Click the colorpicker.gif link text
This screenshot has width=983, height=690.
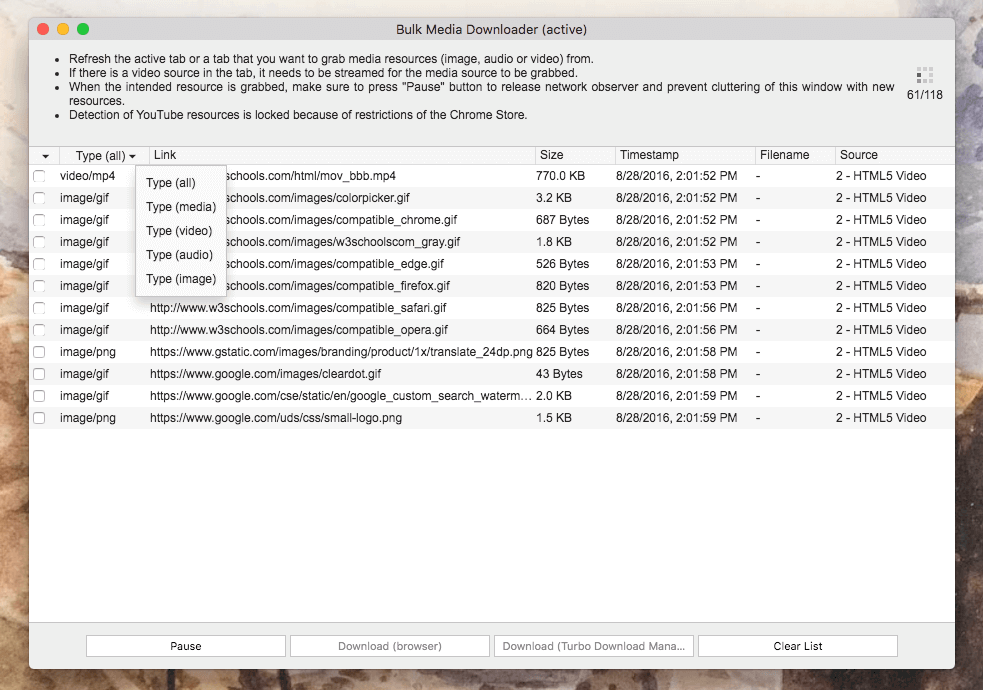pyautogui.click(x=317, y=198)
